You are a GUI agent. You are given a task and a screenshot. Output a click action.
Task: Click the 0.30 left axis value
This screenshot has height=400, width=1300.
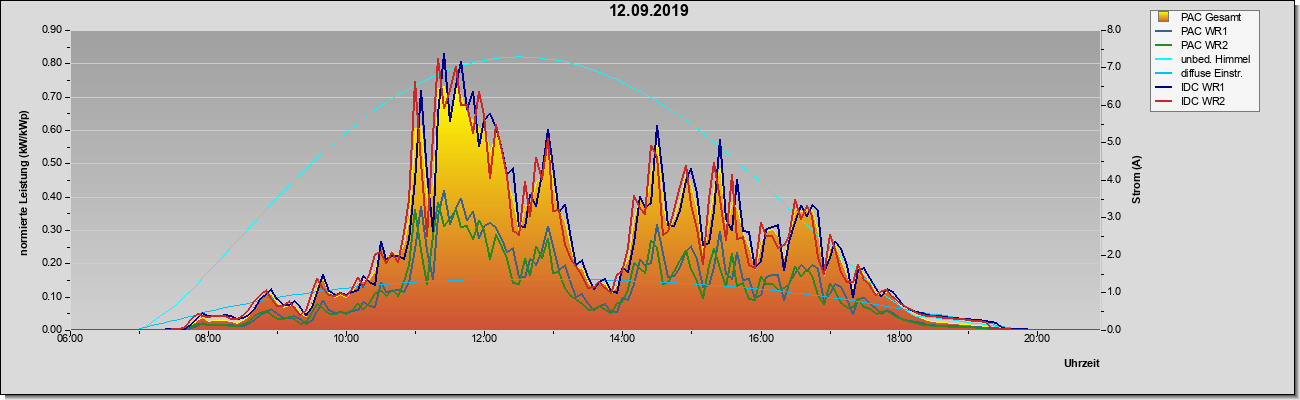(53, 230)
